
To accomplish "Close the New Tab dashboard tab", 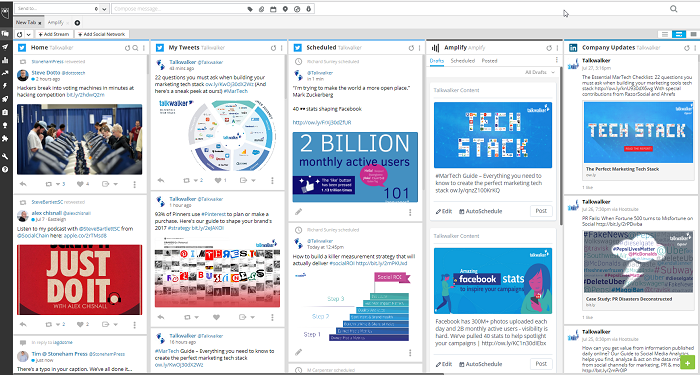I will click(x=40, y=23).
